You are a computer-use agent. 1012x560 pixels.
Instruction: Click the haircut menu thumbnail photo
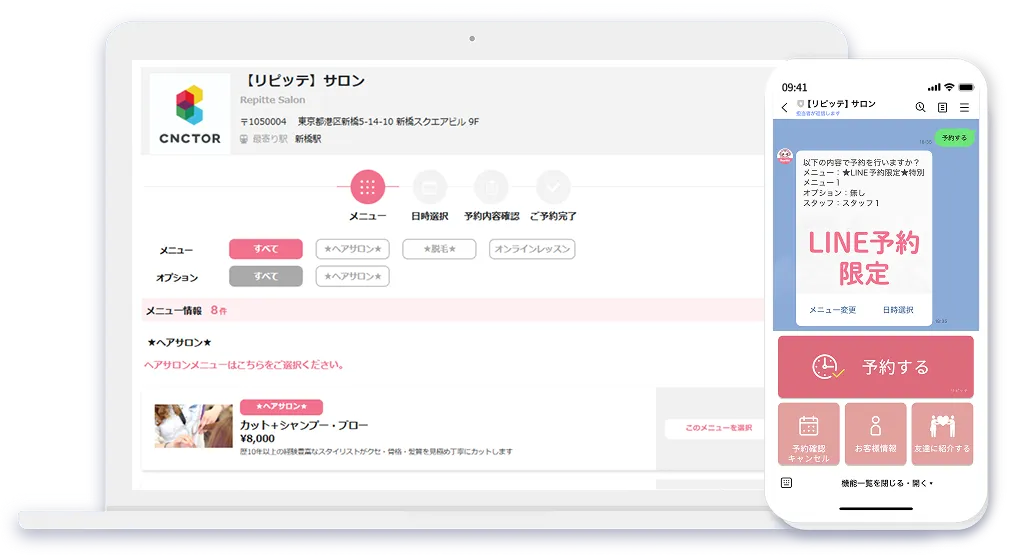point(193,427)
